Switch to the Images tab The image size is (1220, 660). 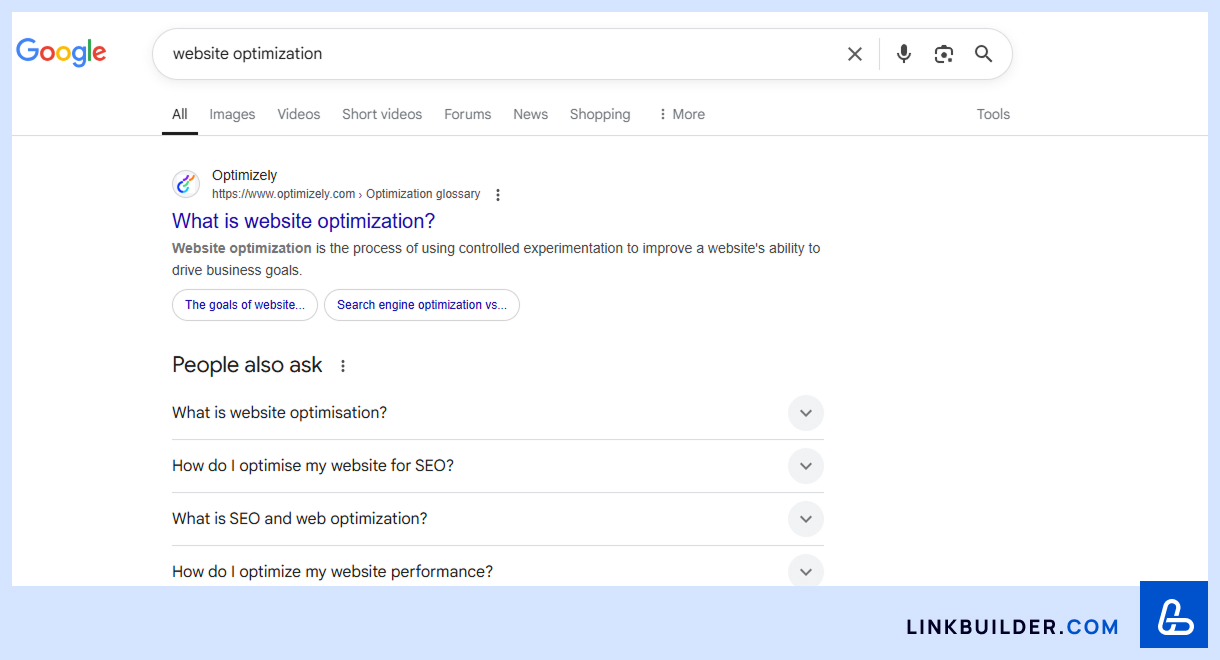pos(232,114)
